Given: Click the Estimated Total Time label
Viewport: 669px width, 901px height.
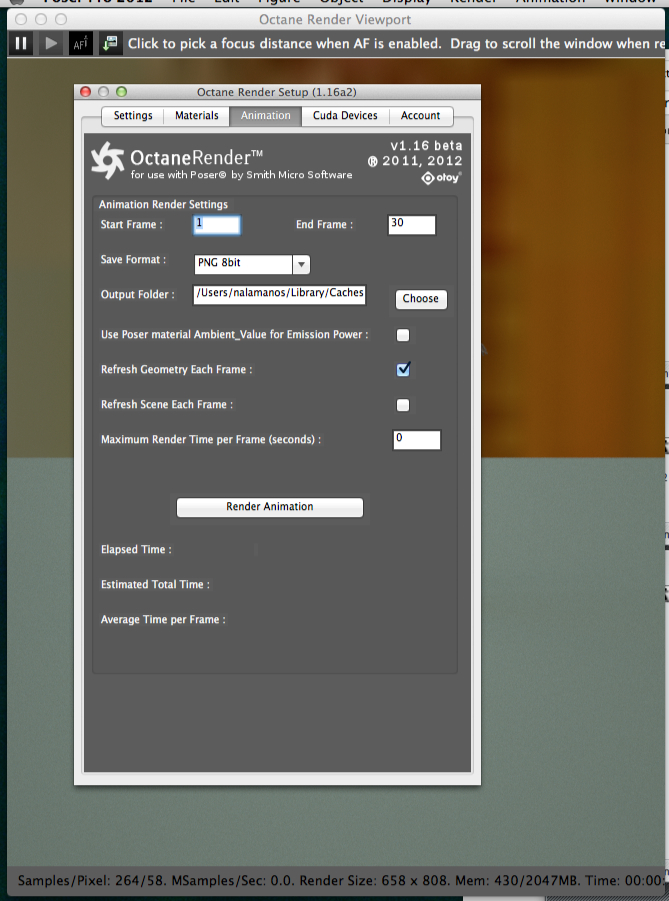Looking at the screenshot, I should point(155,584).
